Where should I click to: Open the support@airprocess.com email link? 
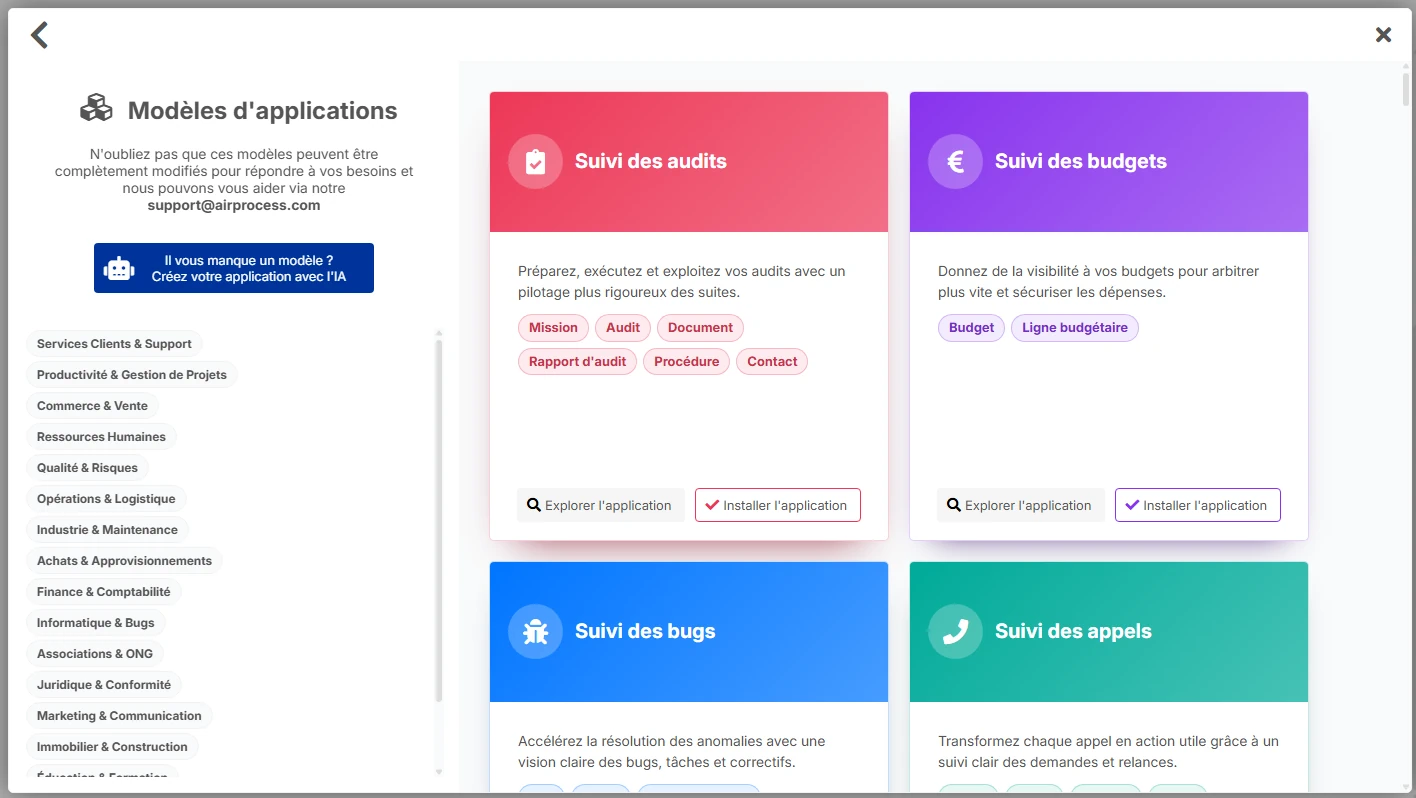click(x=234, y=205)
